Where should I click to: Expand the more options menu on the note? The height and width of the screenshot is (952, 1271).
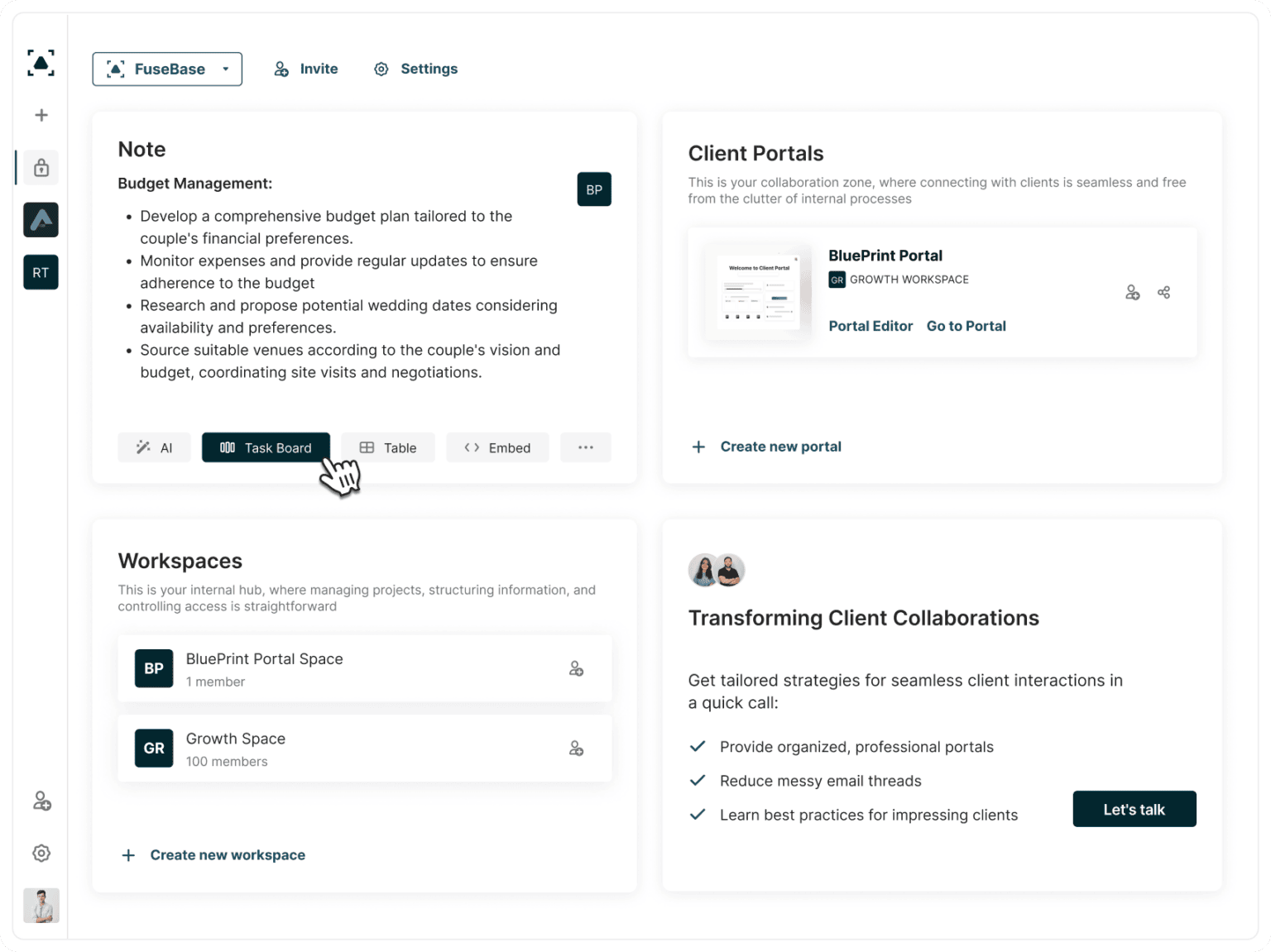pos(586,447)
